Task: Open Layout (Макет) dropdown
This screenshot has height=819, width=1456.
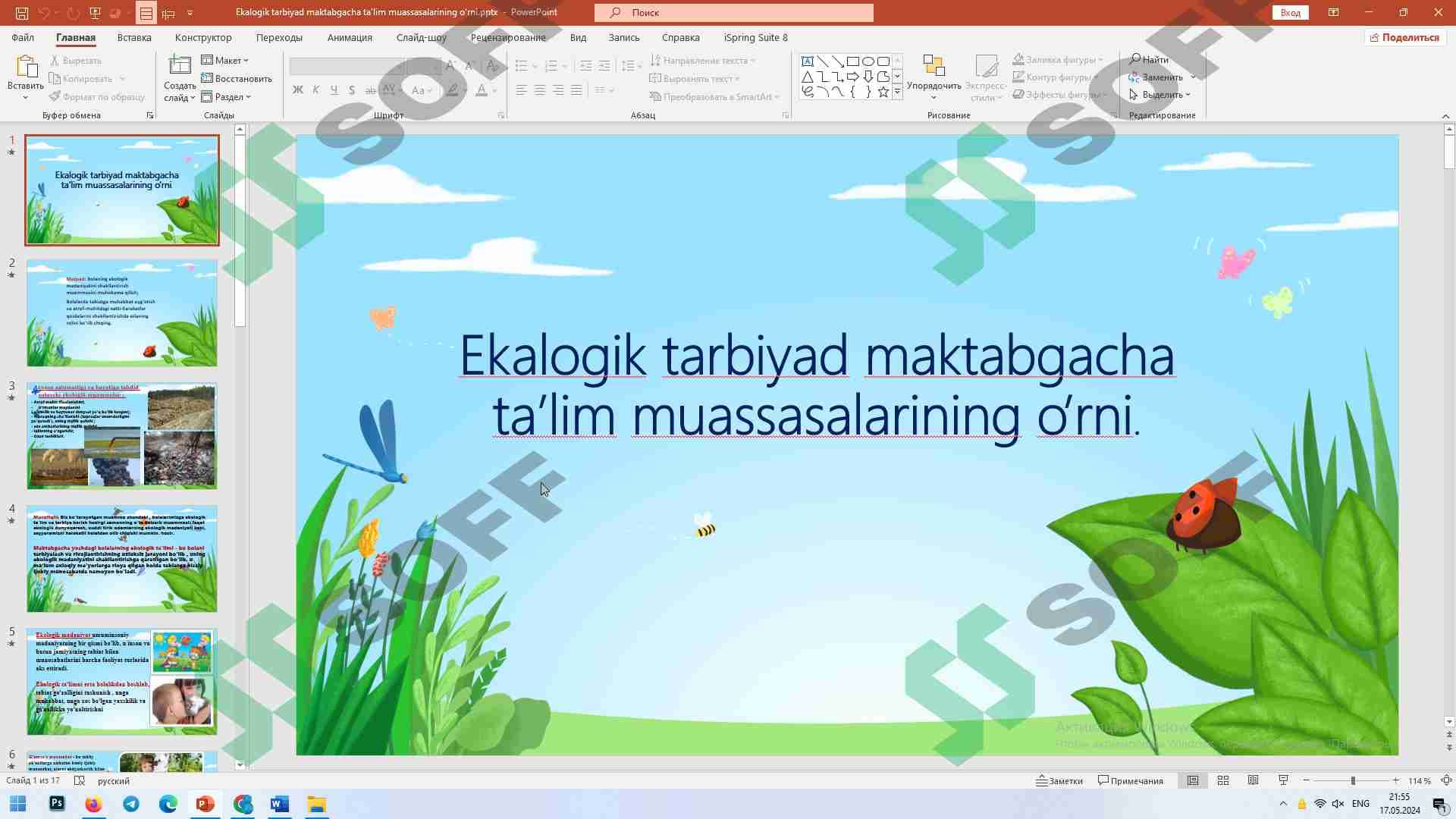Action: pos(225,60)
